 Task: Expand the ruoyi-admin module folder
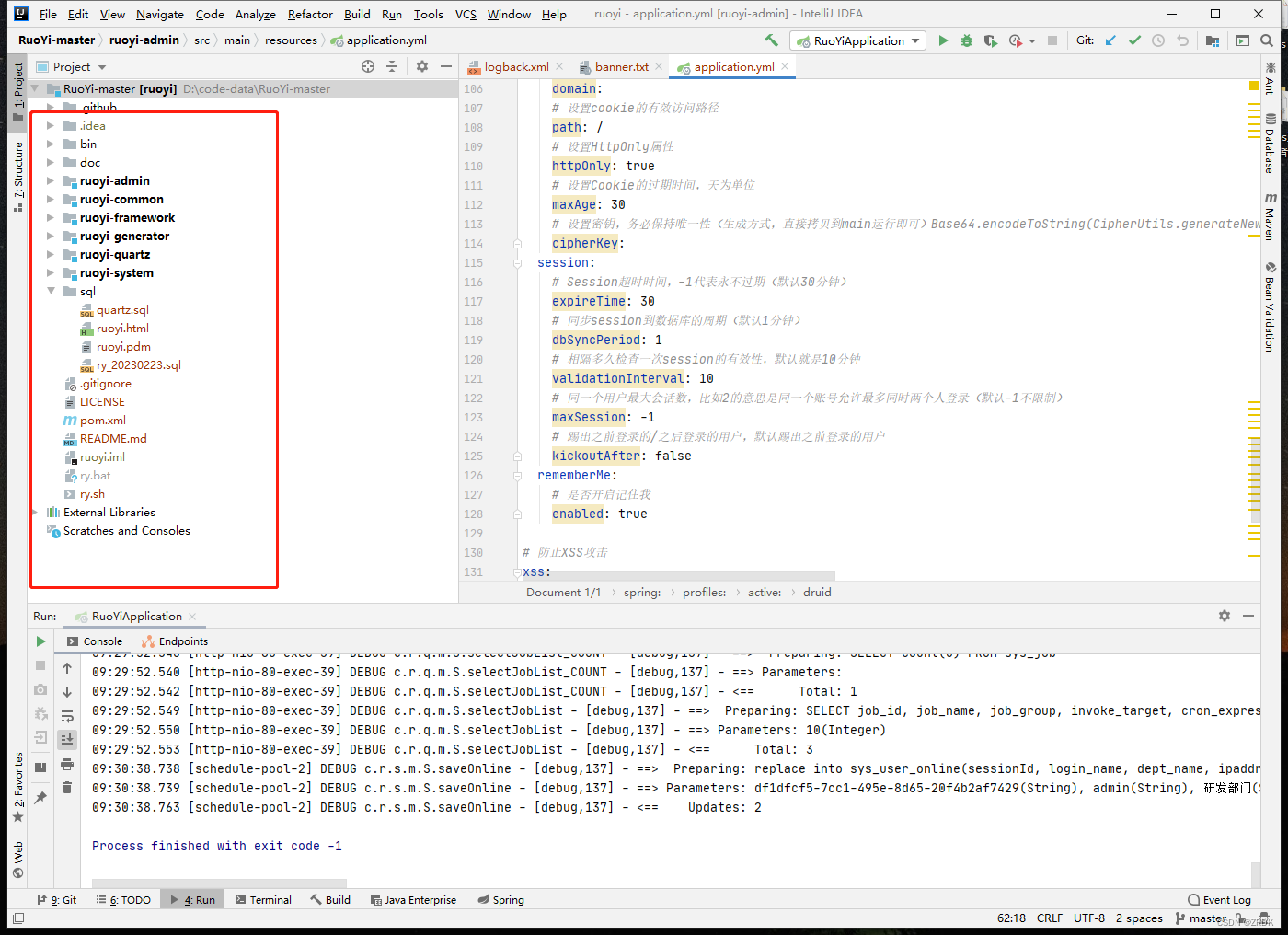click(51, 181)
